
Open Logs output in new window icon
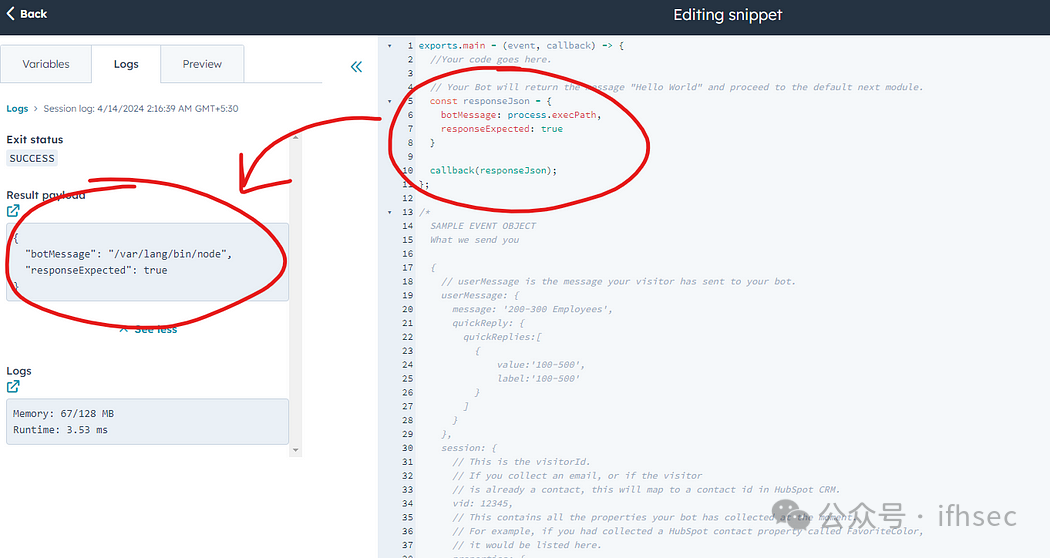[x=13, y=387]
